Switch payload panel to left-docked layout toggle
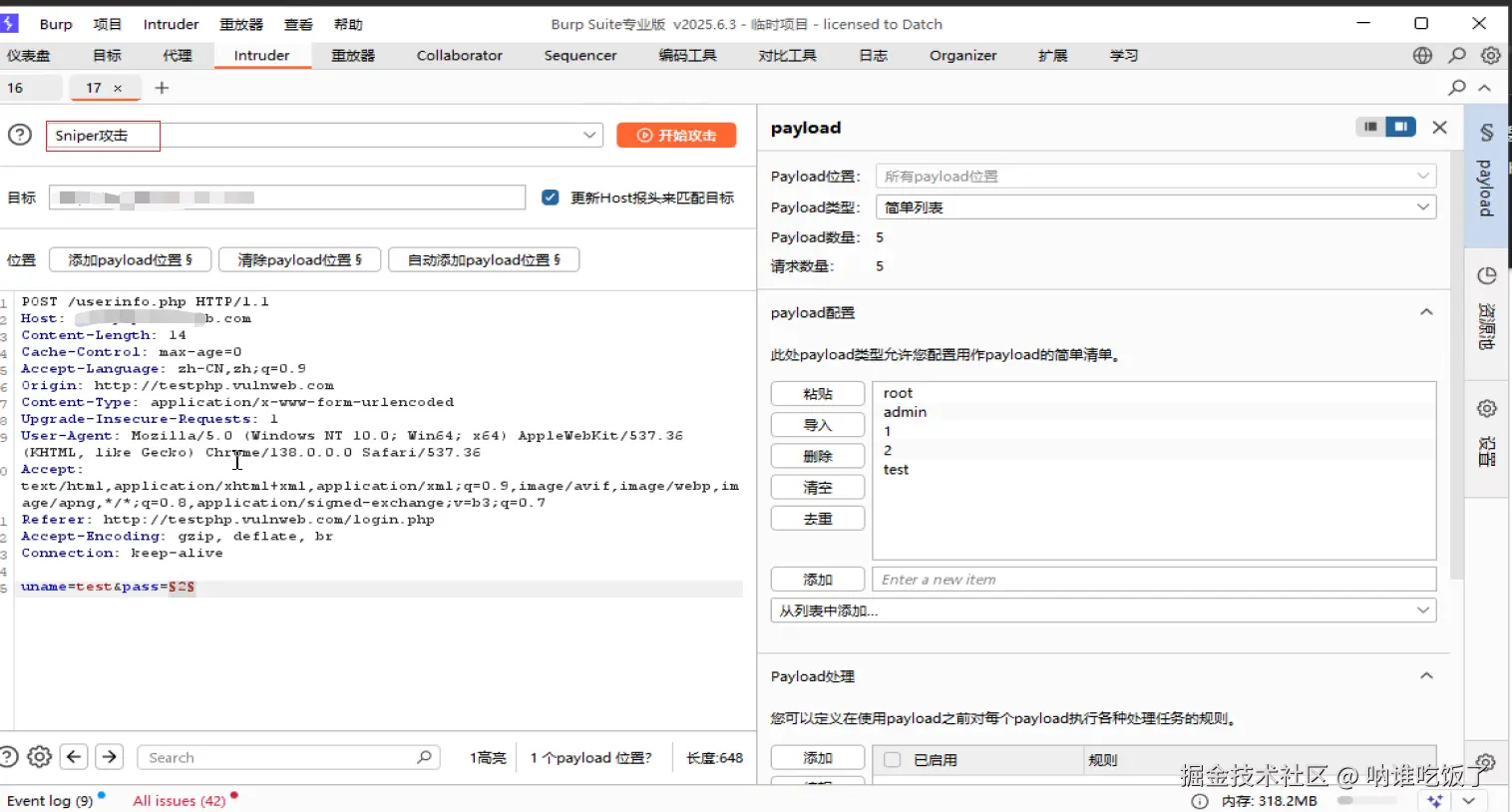Screen dimensions: 1512x812 point(1371,127)
